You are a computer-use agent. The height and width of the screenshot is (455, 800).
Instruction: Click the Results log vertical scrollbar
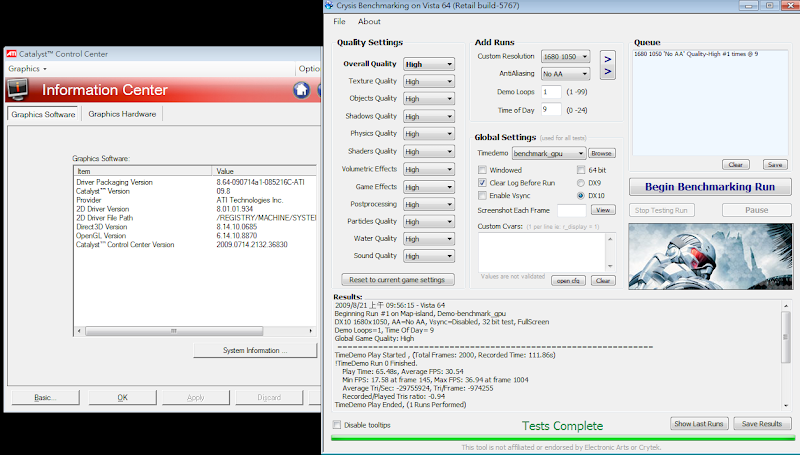786,355
